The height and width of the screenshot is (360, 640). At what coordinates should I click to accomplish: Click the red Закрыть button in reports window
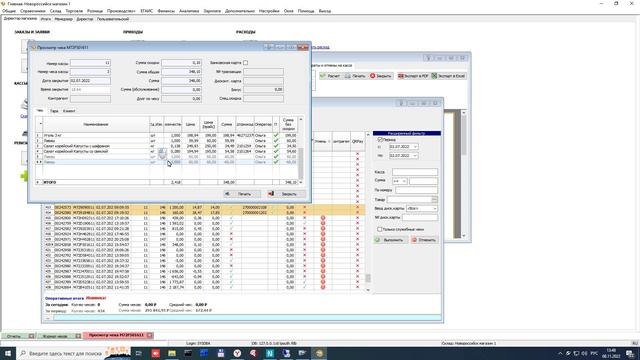pos(381,76)
